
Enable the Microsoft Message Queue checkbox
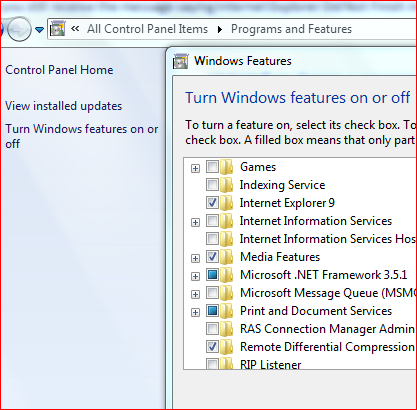(x=212, y=292)
